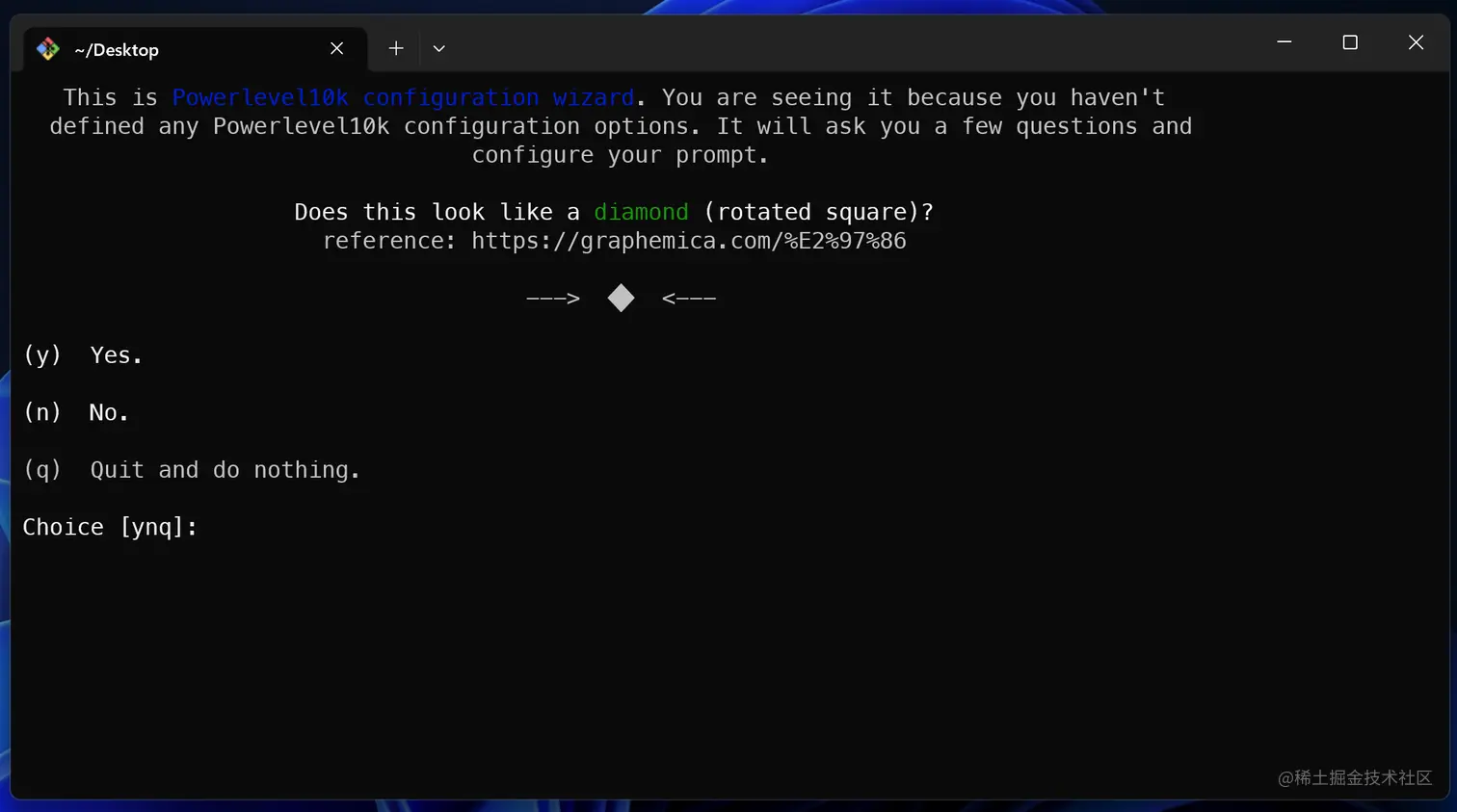Click the Powerlevel10k configuration wizard text
Viewport: 1457px width, 812px height.
403,98
